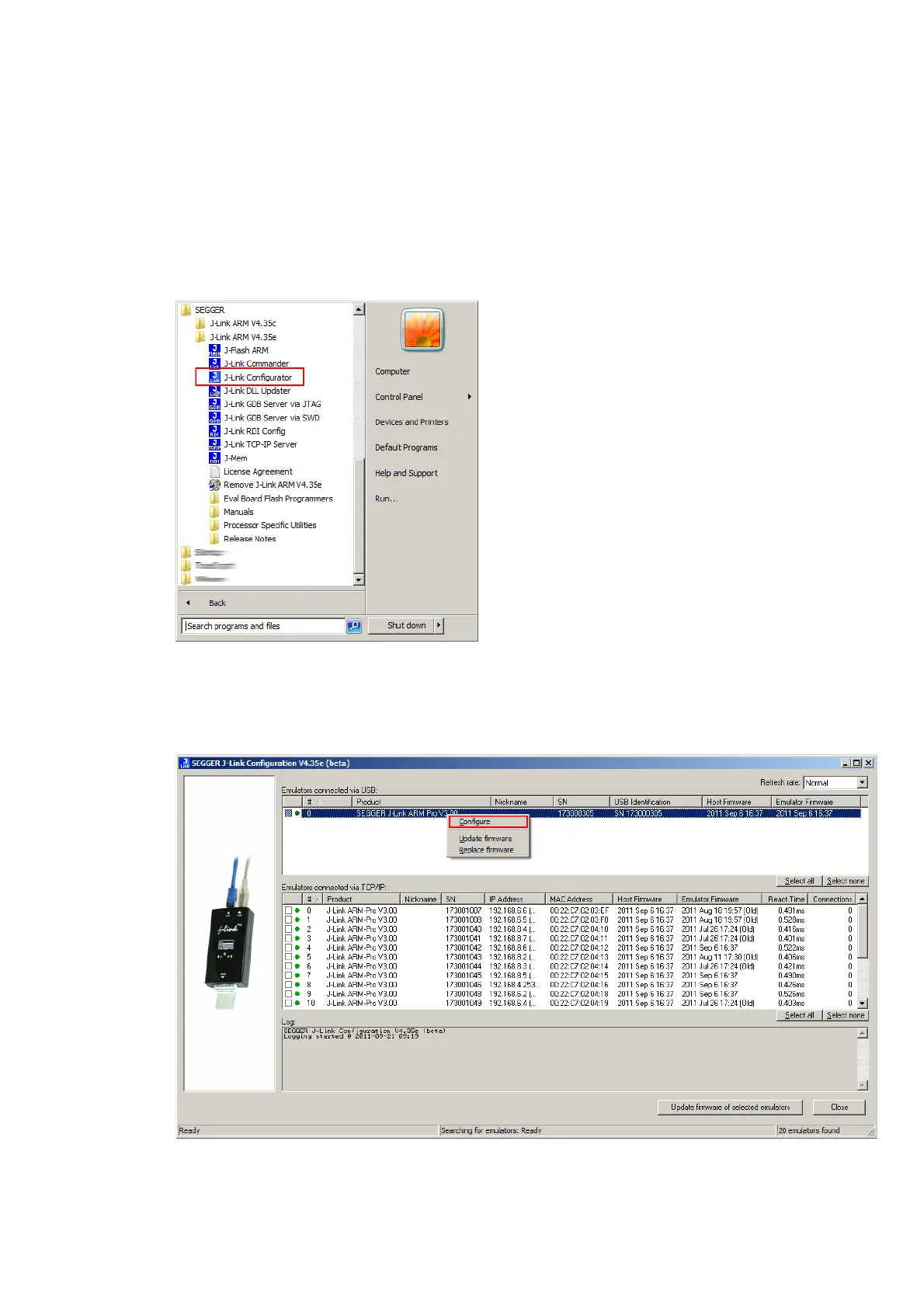This screenshot has width=924, height=1308.
Task: Click Run... in the Start menu
Action: 386,499
